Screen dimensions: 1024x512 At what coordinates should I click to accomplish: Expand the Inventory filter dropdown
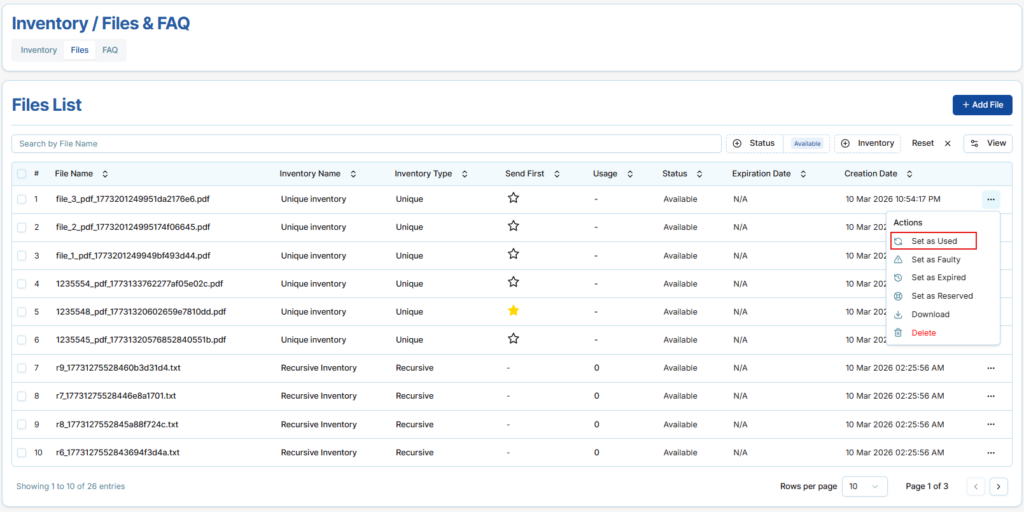867,144
